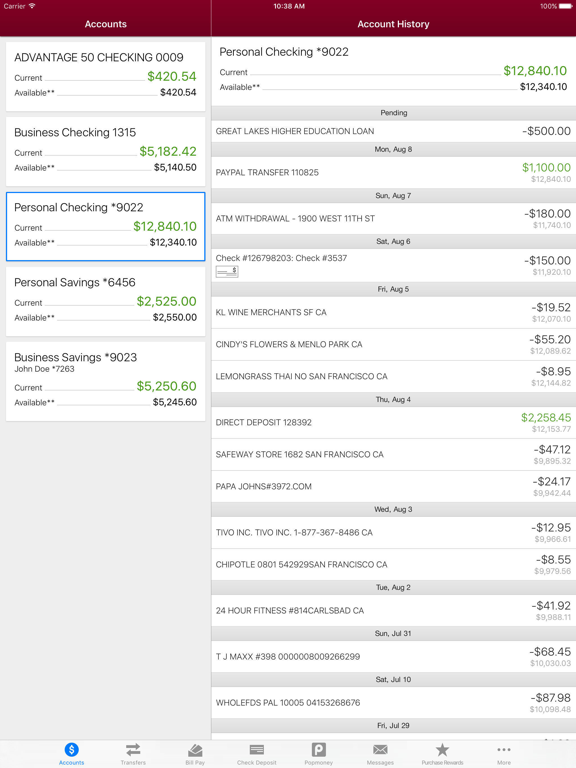Tap the $12,840.10 current balance in history header

coord(535,71)
